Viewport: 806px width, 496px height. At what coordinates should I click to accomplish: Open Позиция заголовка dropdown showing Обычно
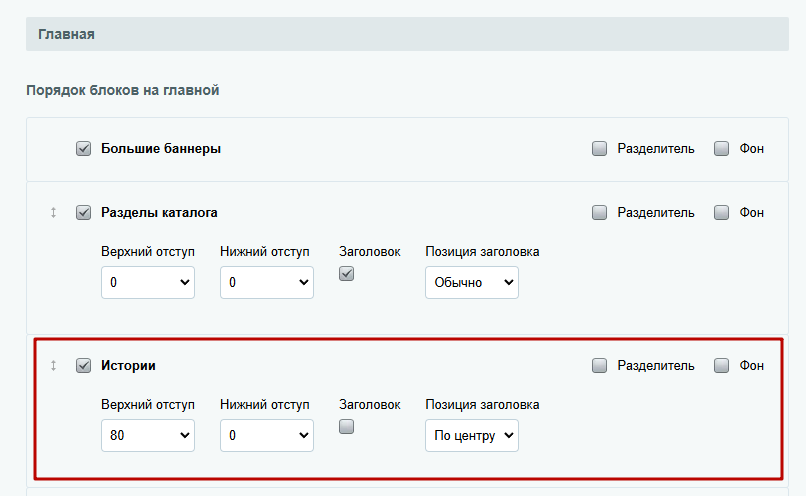point(472,282)
